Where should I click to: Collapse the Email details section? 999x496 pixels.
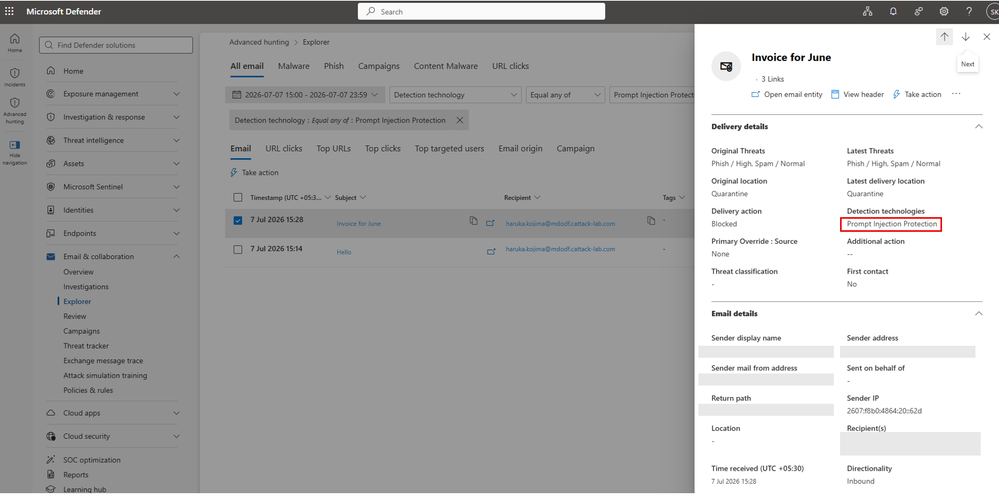pyautogui.click(x=979, y=313)
